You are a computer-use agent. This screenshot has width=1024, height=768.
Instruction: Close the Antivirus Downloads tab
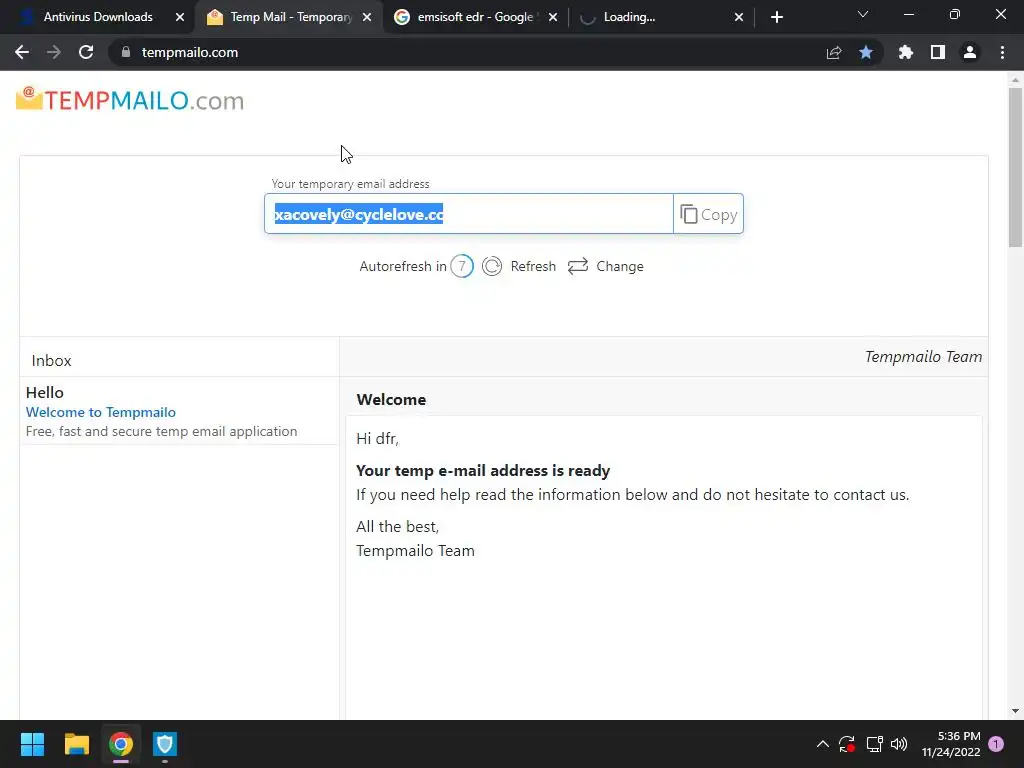coord(180,17)
